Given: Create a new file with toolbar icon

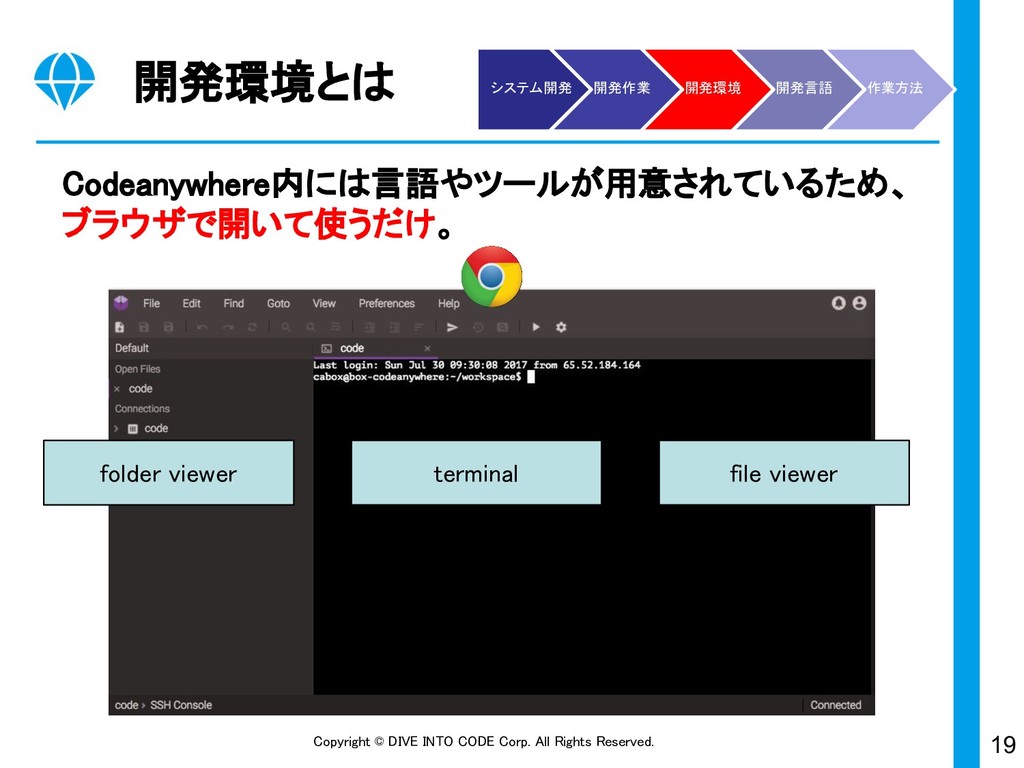Looking at the screenshot, I should click(120, 327).
